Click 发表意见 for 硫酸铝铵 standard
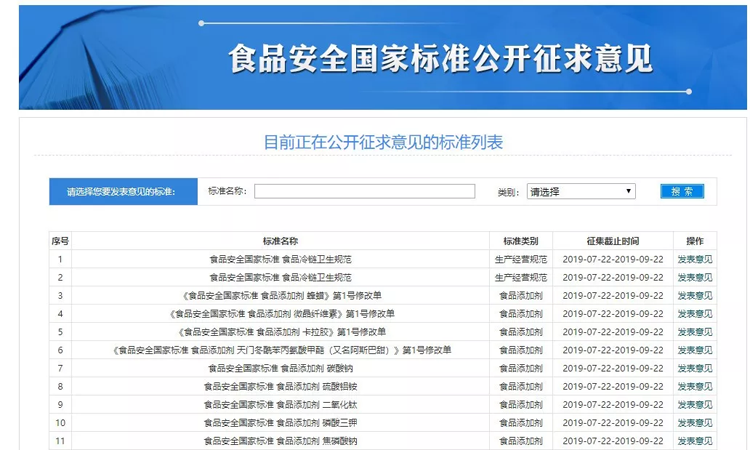 pos(695,386)
